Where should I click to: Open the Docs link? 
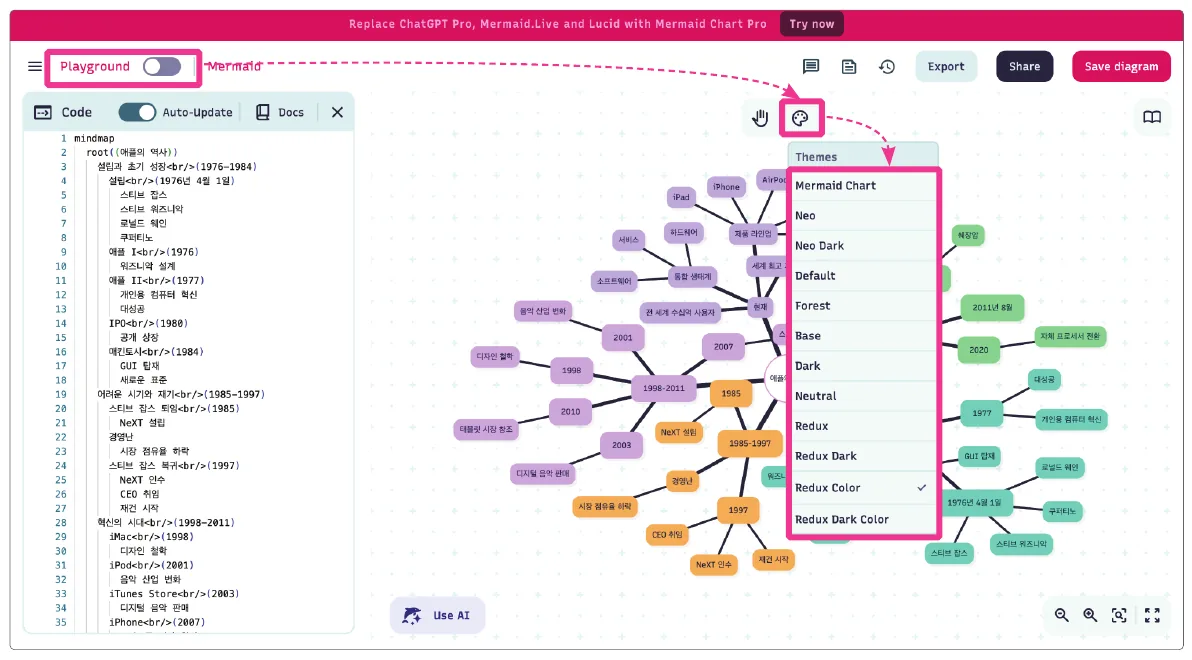280,113
